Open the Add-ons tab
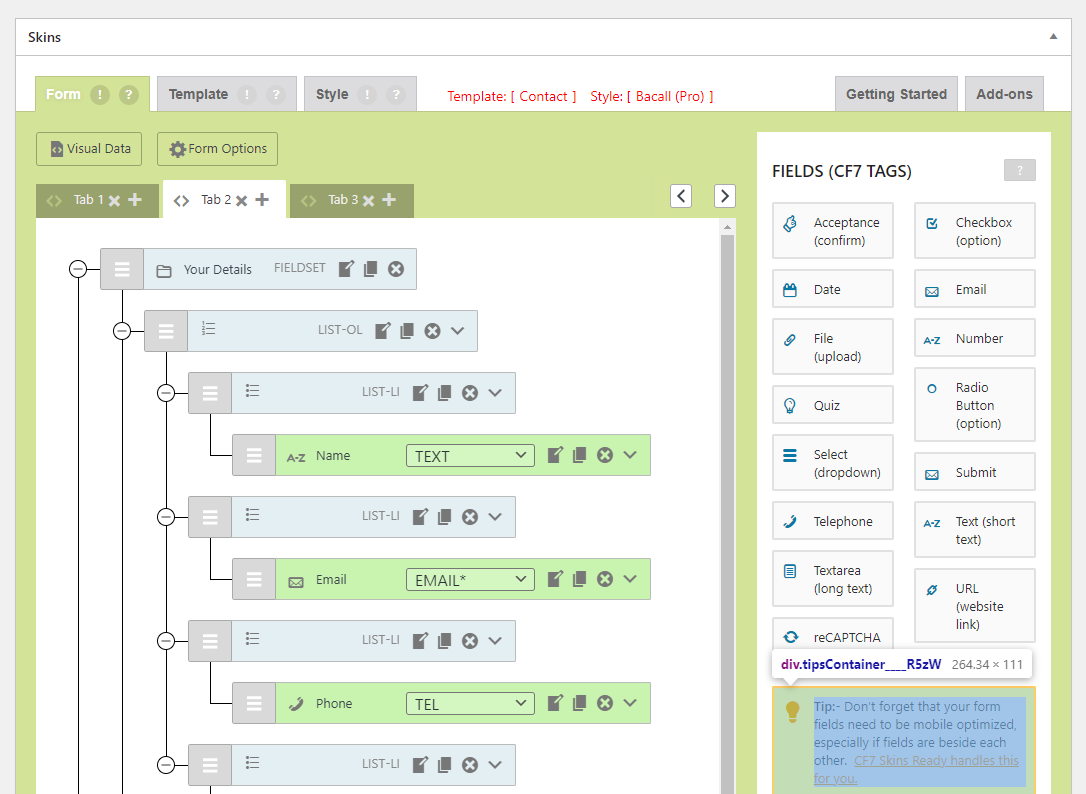Screen dimensions: 1086x794 (x=1004, y=94)
